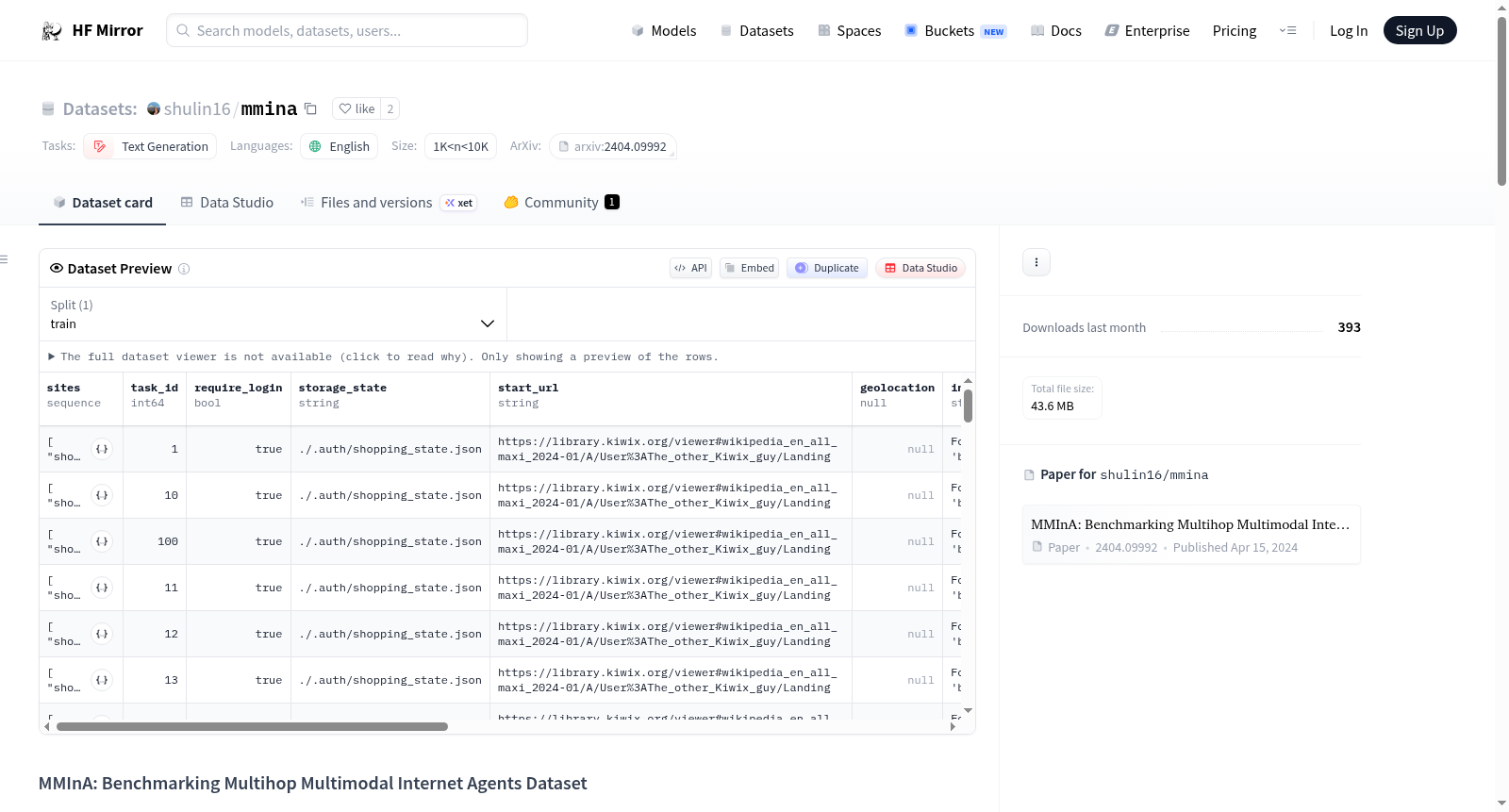This screenshot has height=812, width=1509.
Task: Go to Datasets in the top navigation
Action: point(756,30)
